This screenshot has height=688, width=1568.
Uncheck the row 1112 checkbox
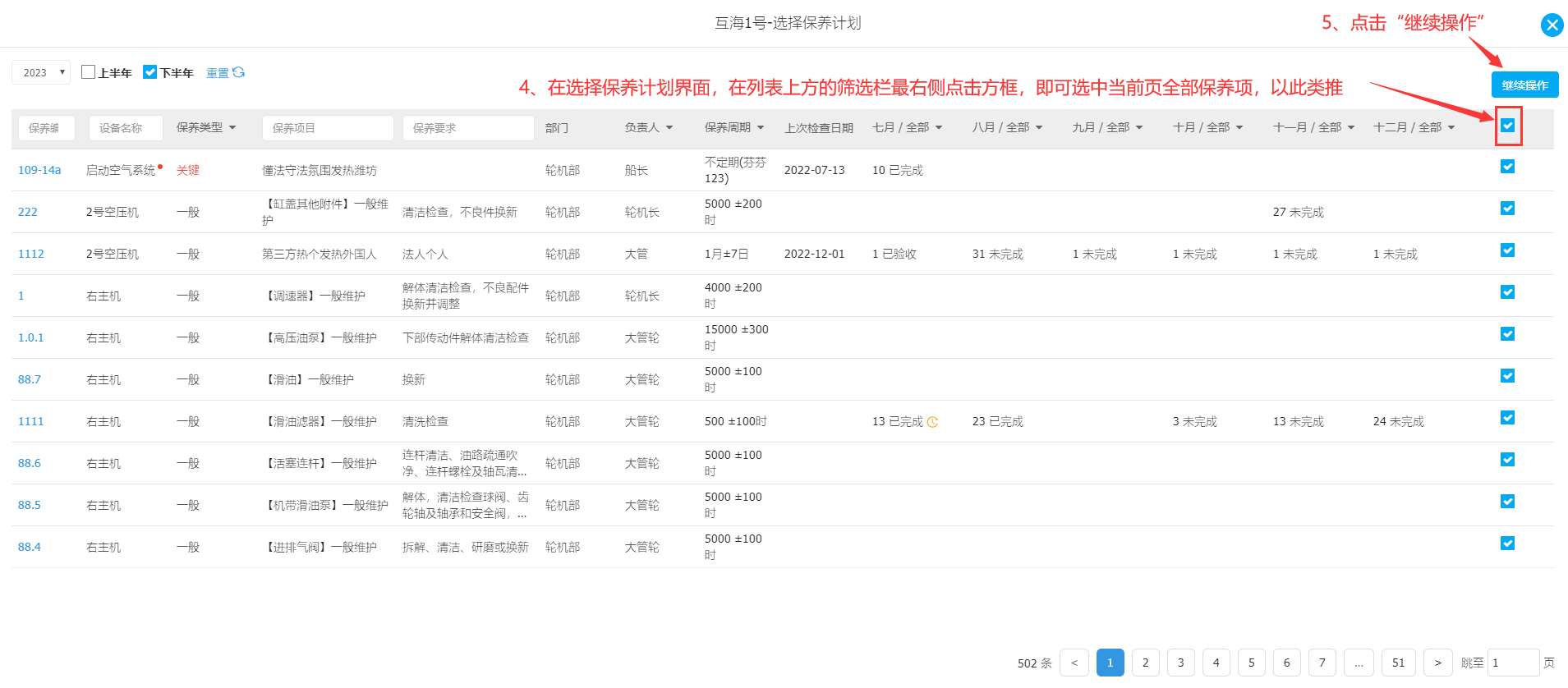coord(1507,250)
